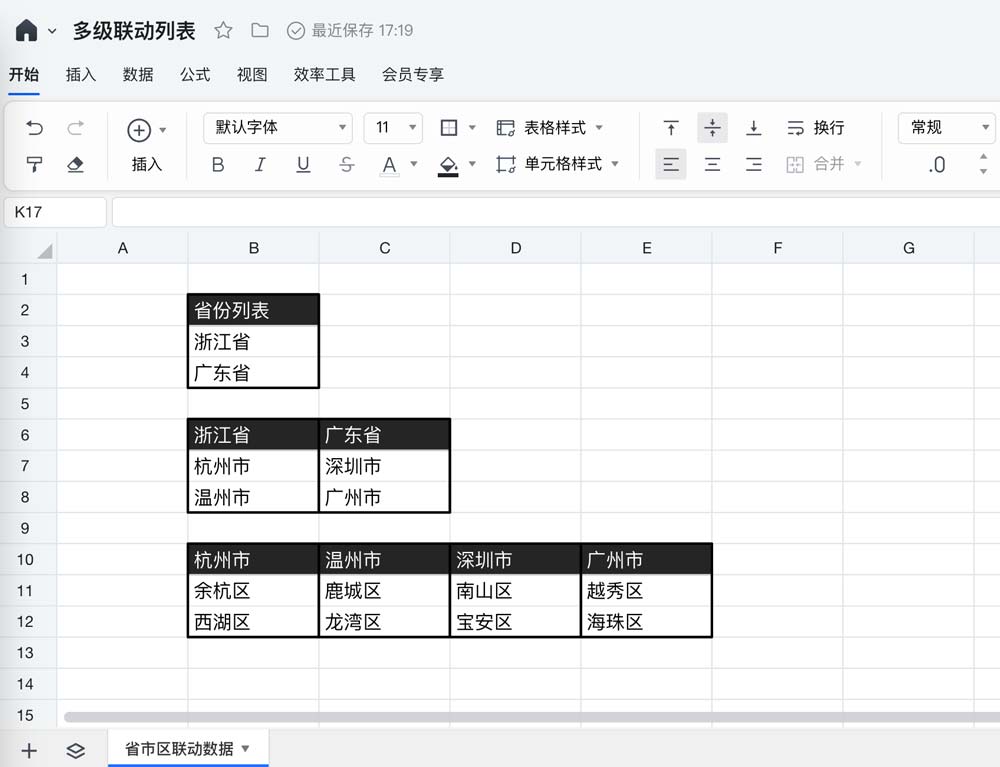Open the 公式 tab

(195, 75)
